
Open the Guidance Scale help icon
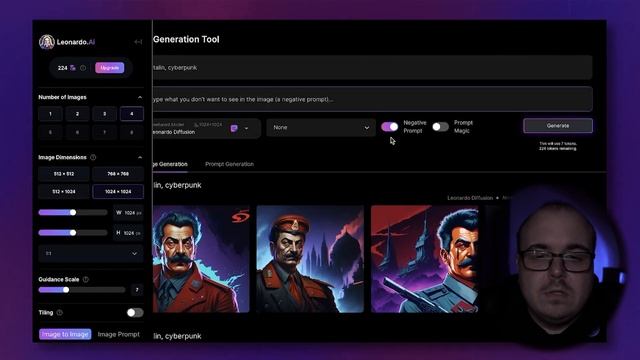(86, 280)
